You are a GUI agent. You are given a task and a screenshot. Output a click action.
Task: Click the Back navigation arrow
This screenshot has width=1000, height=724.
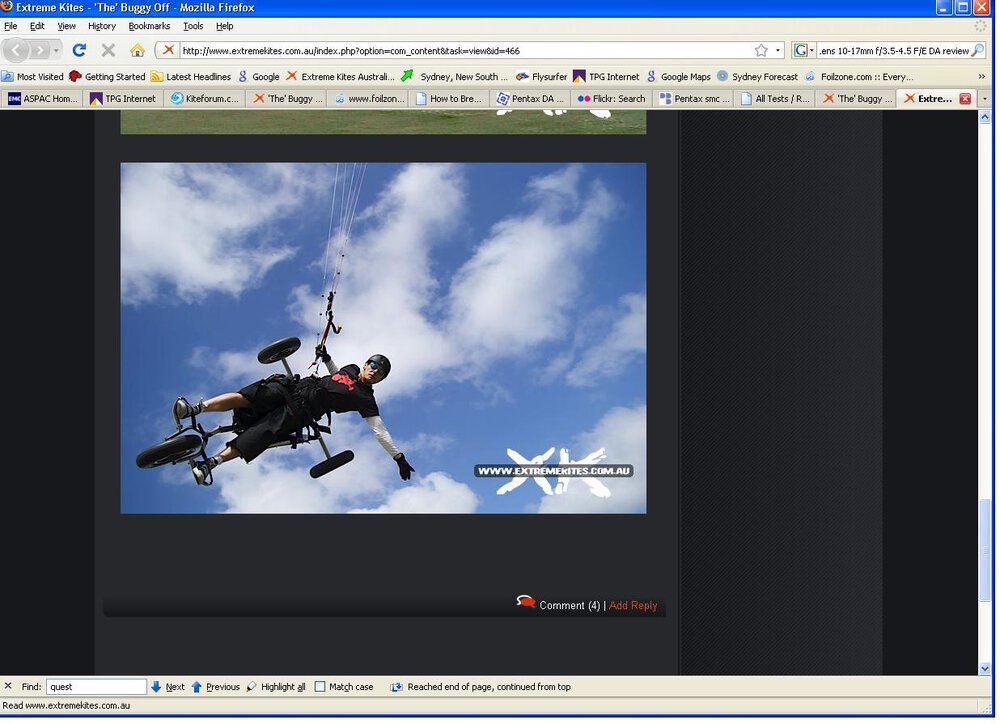[x=18, y=50]
